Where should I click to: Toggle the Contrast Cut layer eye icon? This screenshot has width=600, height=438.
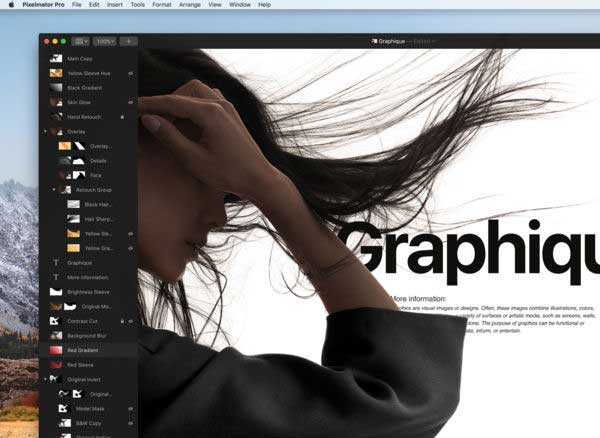coord(131,321)
